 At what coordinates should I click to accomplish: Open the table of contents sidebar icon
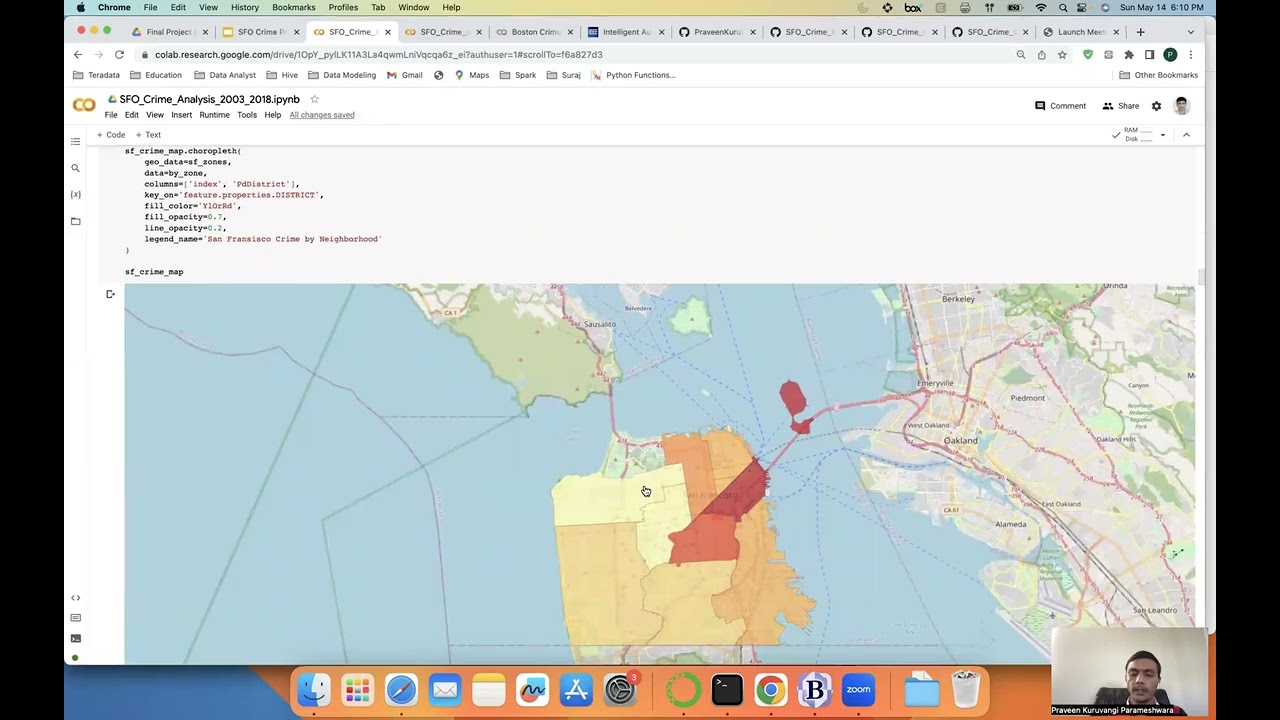pos(75,142)
